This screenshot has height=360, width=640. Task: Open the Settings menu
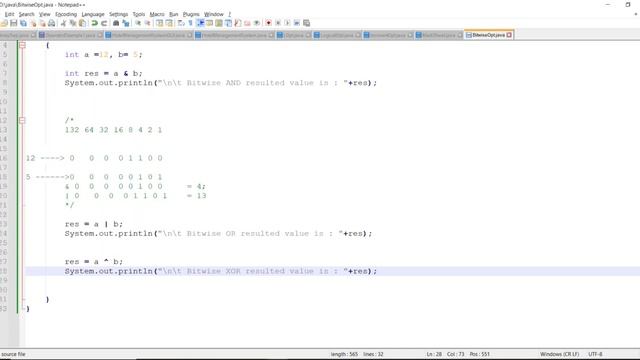coord(119,14)
